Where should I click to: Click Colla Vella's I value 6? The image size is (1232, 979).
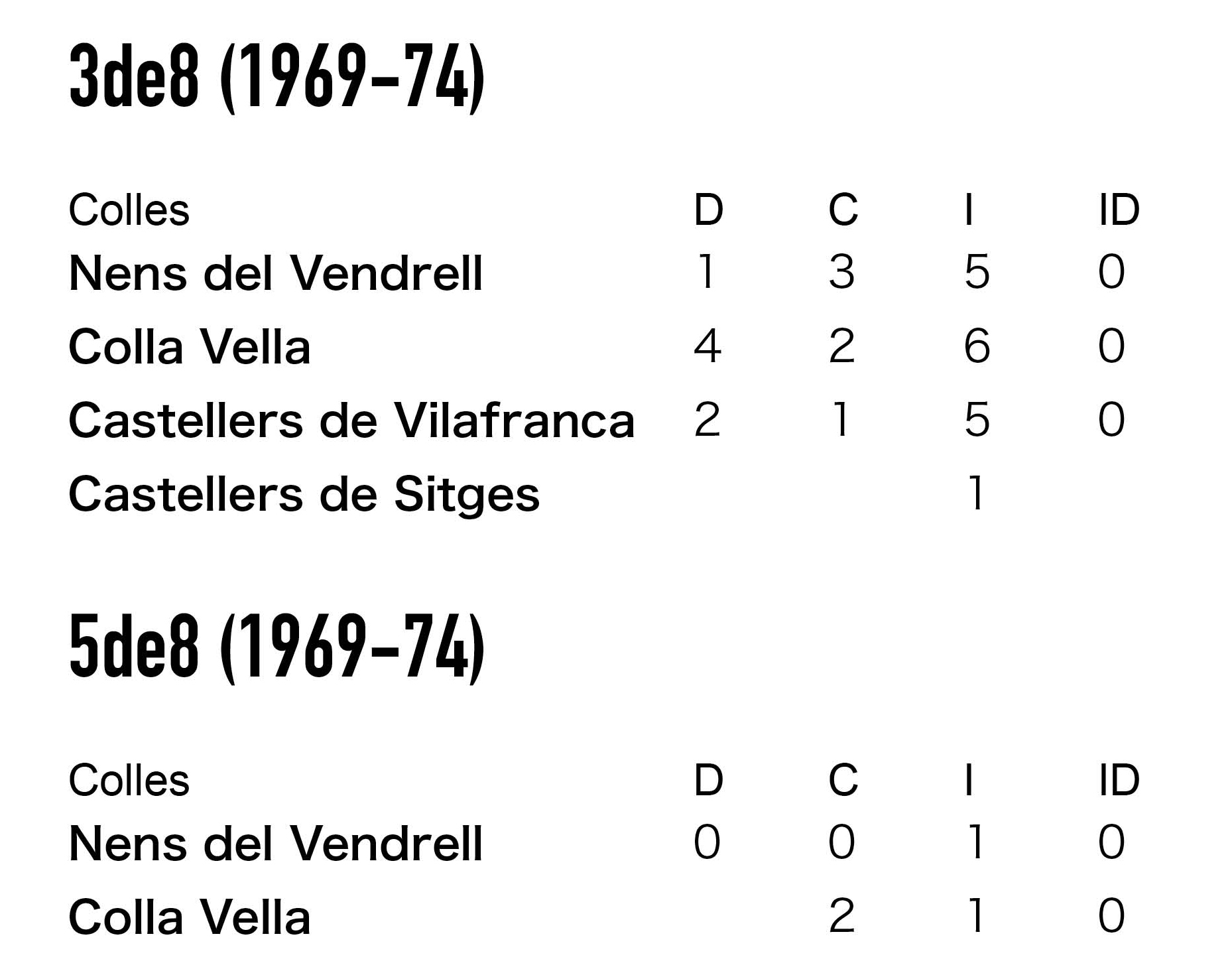[977, 346]
